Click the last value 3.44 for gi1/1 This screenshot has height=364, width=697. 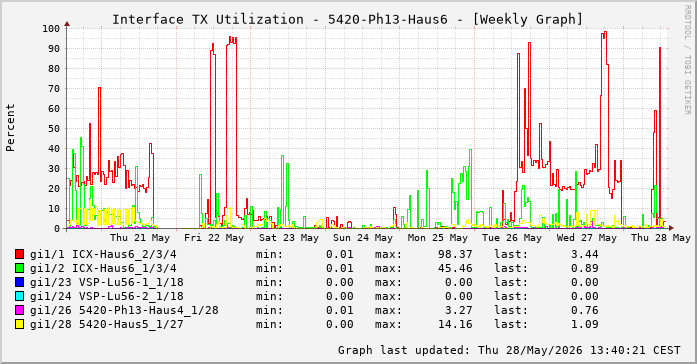tap(585, 255)
